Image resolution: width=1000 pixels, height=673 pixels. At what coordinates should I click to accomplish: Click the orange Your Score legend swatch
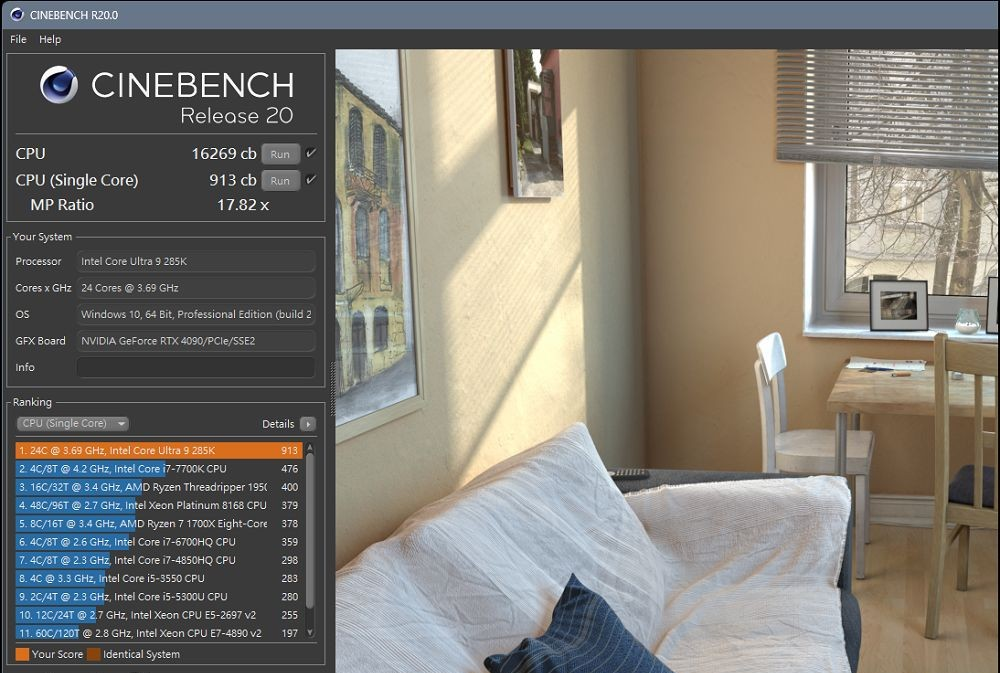pos(22,655)
